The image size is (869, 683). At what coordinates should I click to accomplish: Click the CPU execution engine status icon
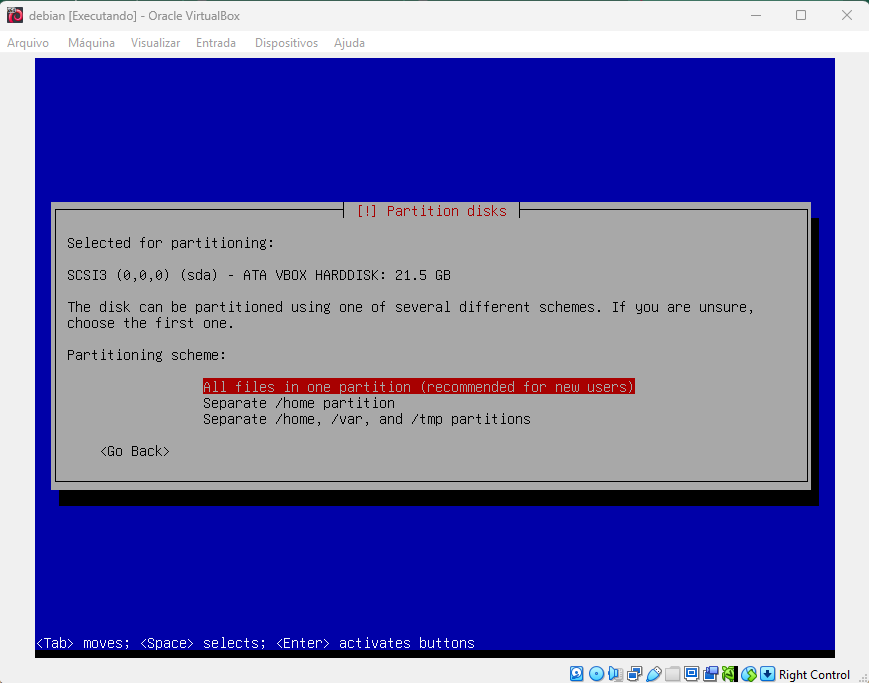point(729,674)
